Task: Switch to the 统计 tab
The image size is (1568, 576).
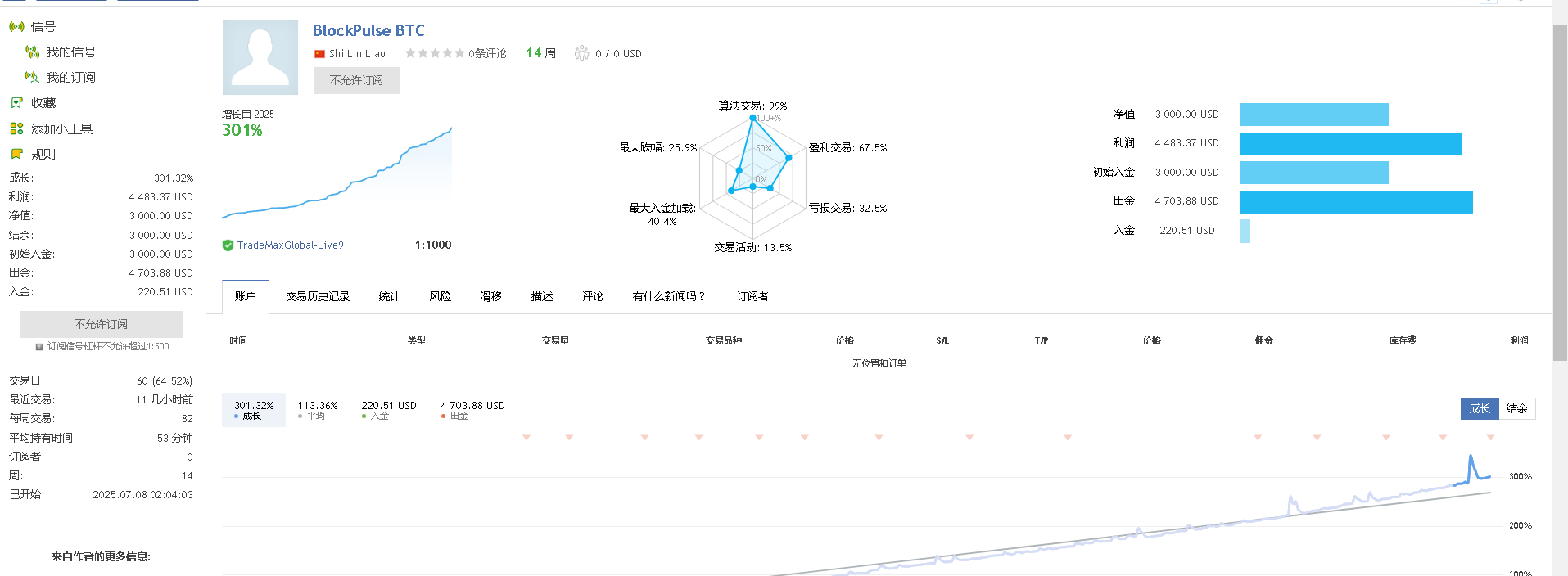Action: click(390, 296)
